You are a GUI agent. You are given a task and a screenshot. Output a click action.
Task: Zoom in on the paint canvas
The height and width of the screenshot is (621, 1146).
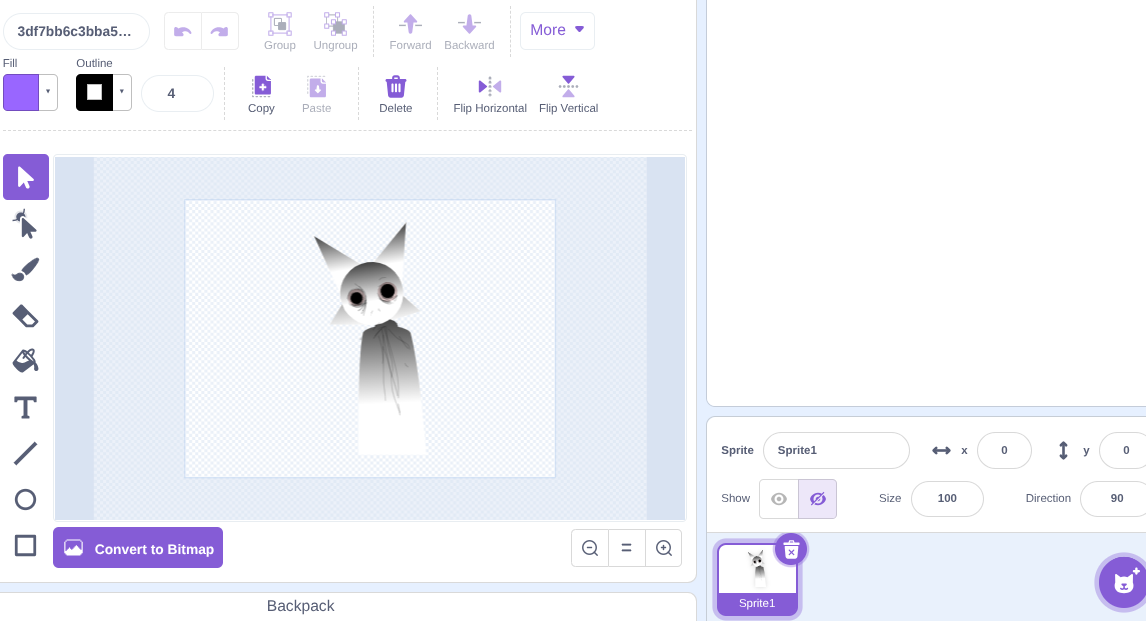pyautogui.click(x=664, y=548)
